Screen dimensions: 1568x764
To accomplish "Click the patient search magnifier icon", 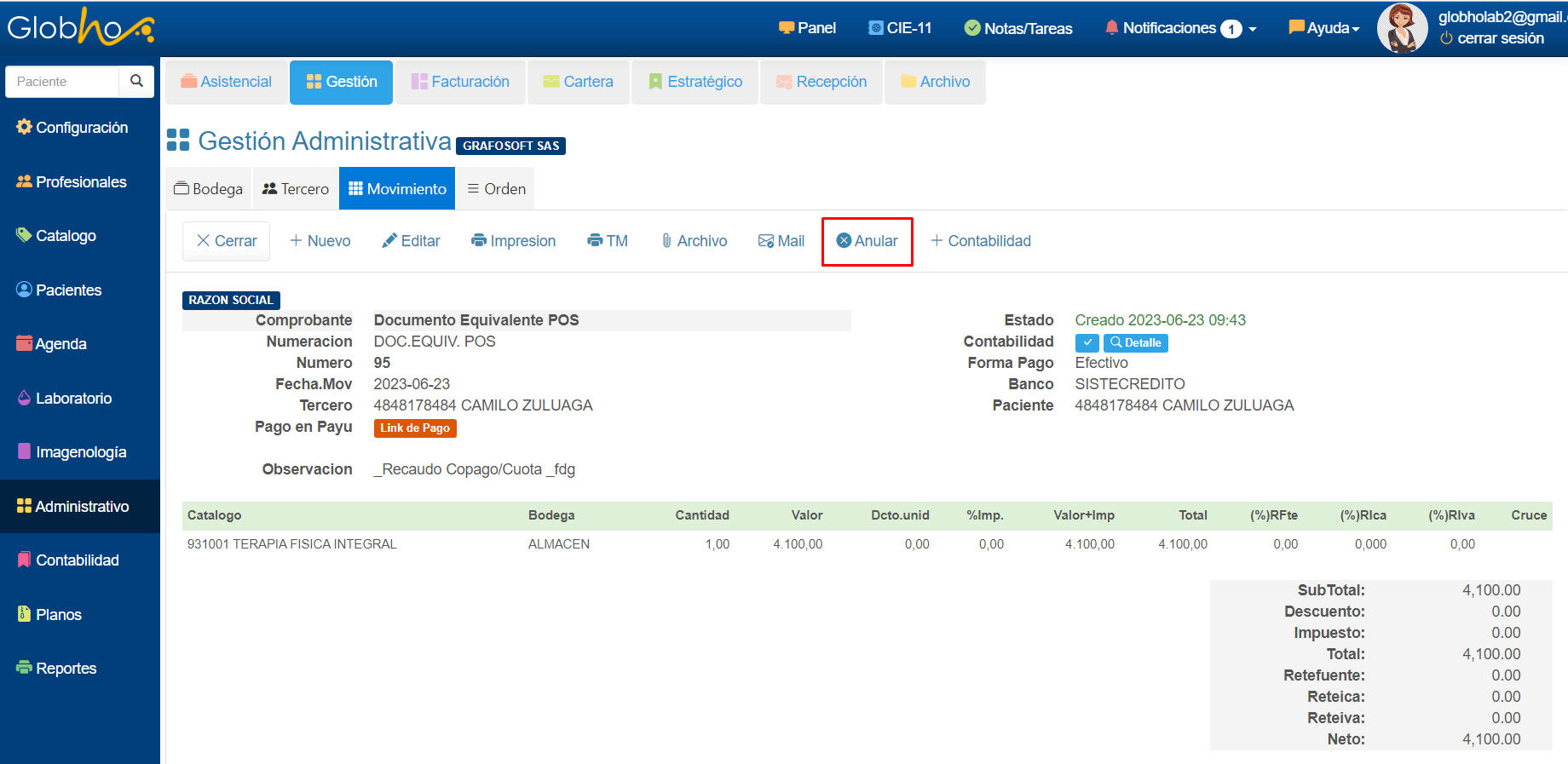I will (136, 81).
